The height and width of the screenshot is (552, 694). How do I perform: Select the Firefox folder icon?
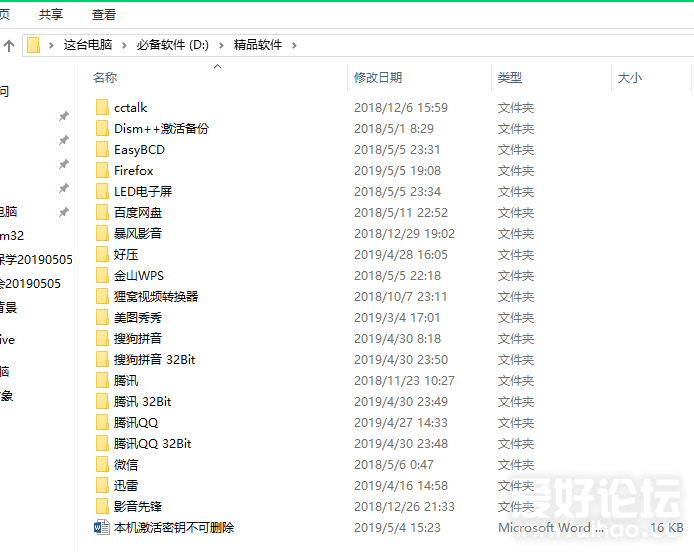[102, 170]
